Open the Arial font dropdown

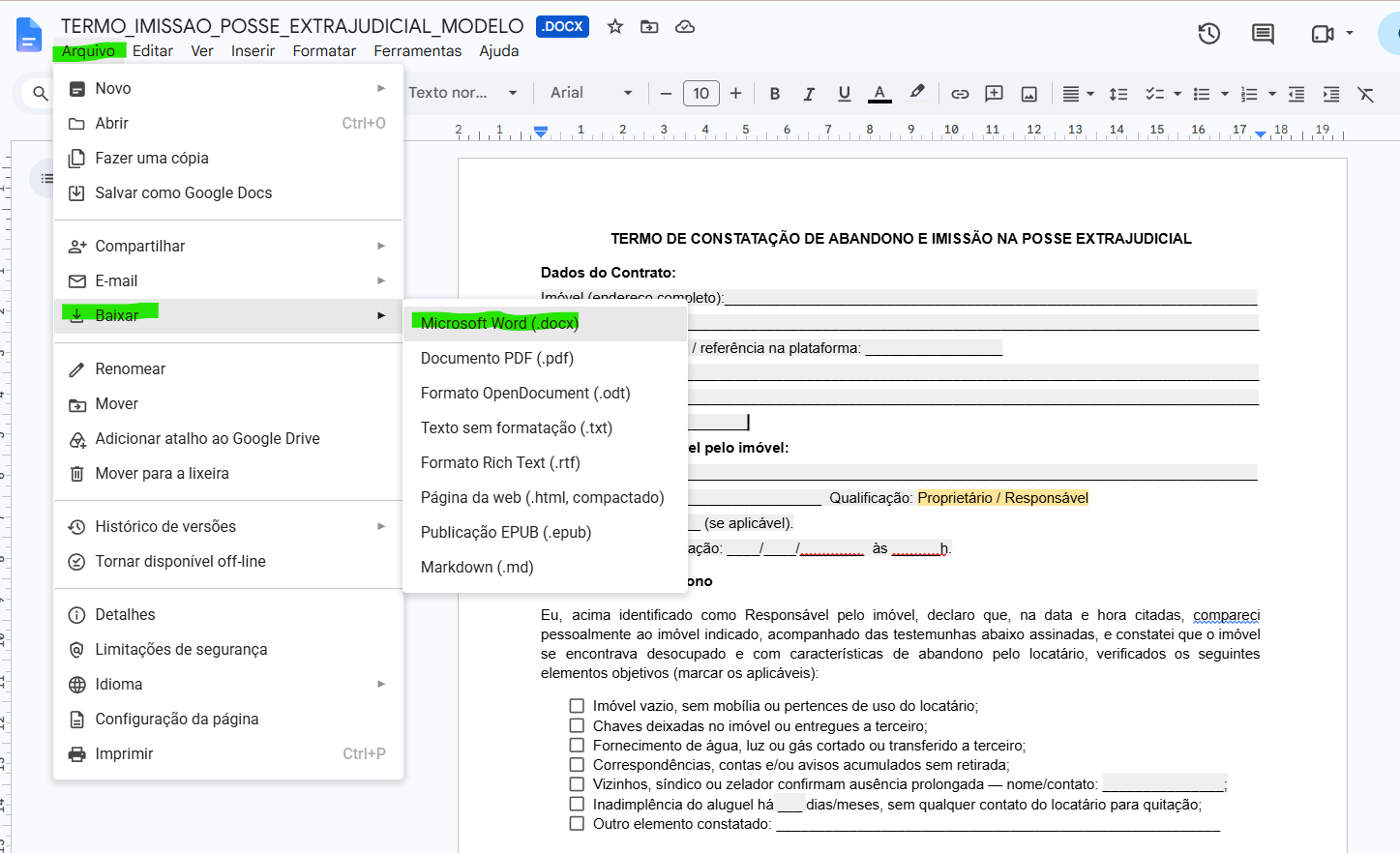click(x=591, y=93)
